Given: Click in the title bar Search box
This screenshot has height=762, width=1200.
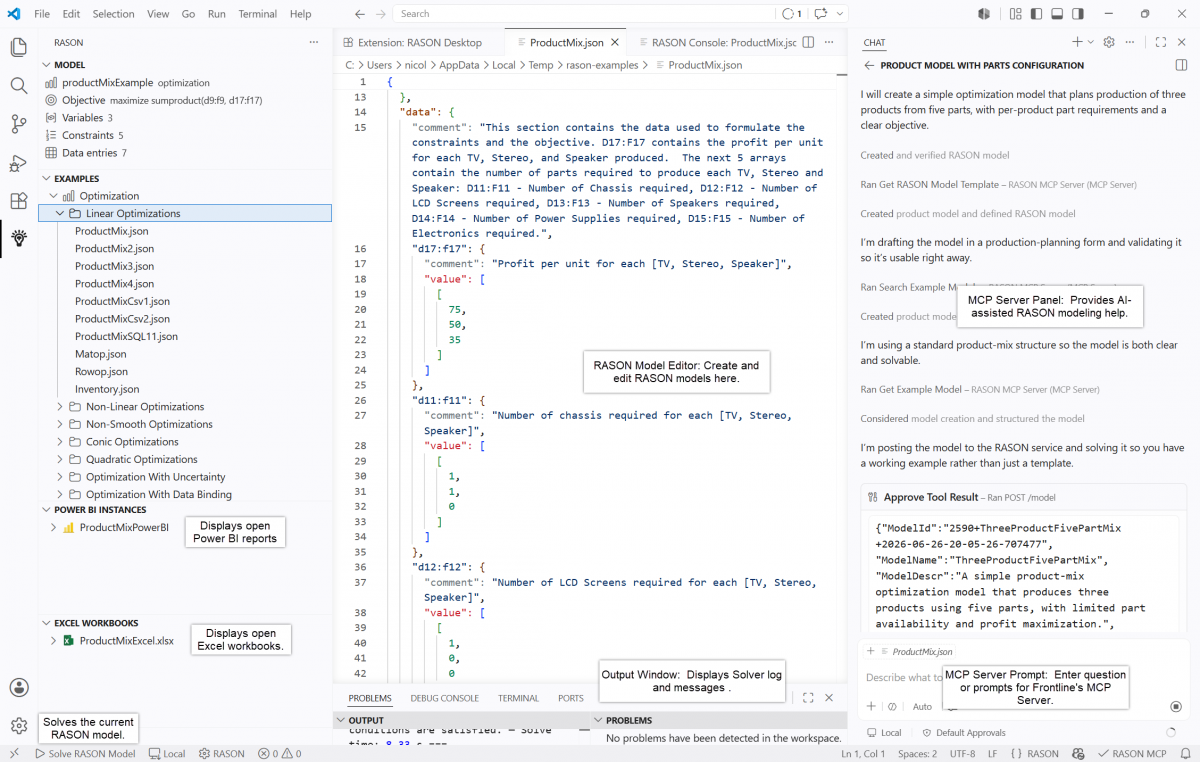Looking at the screenshot, I should click(x=585, y=14).
